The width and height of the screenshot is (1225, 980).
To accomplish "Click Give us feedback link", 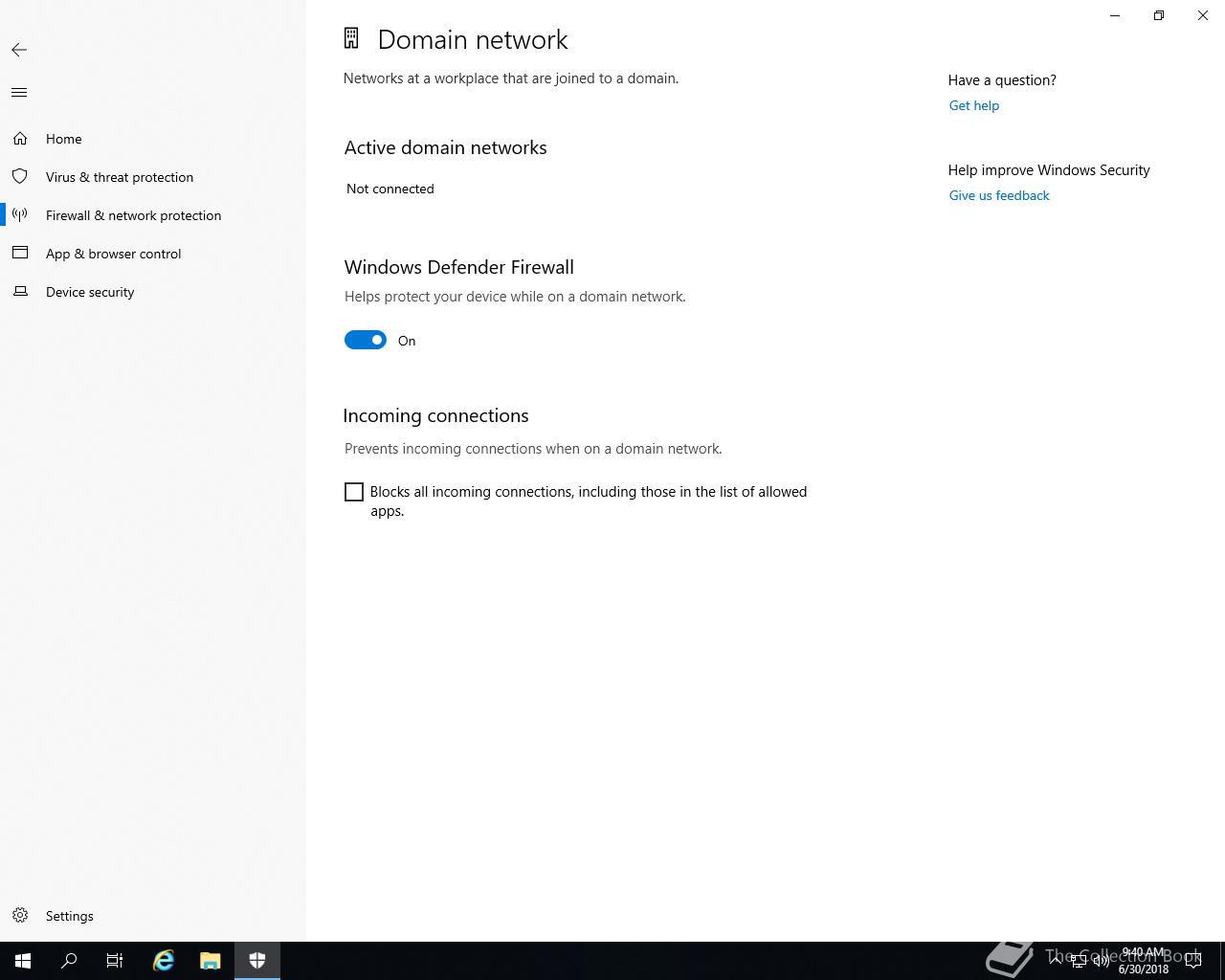I will 999,195.
